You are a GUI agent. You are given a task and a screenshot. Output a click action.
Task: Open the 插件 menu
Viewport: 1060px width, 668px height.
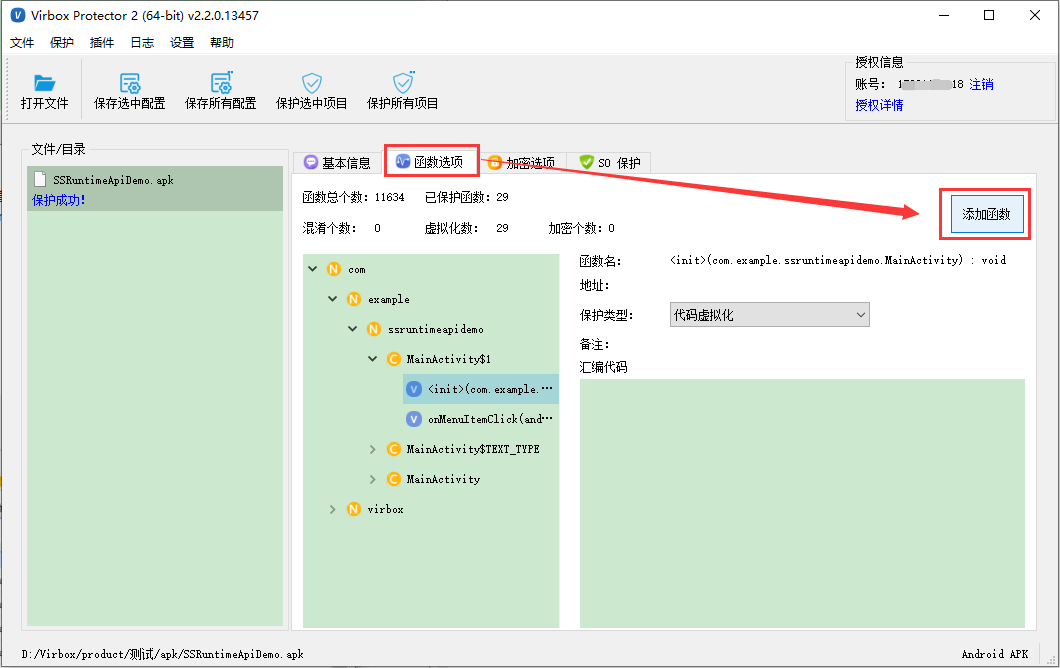click(x=101, y=43)
